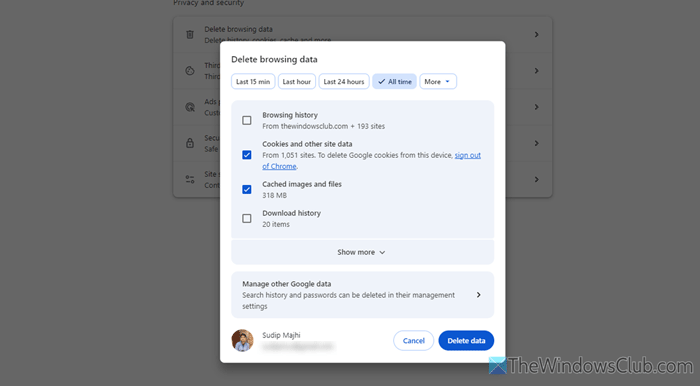The width and height of the screenshot is (700, 386).
Task: Select the Last 24 hours time range
Action: click(344, 82)
